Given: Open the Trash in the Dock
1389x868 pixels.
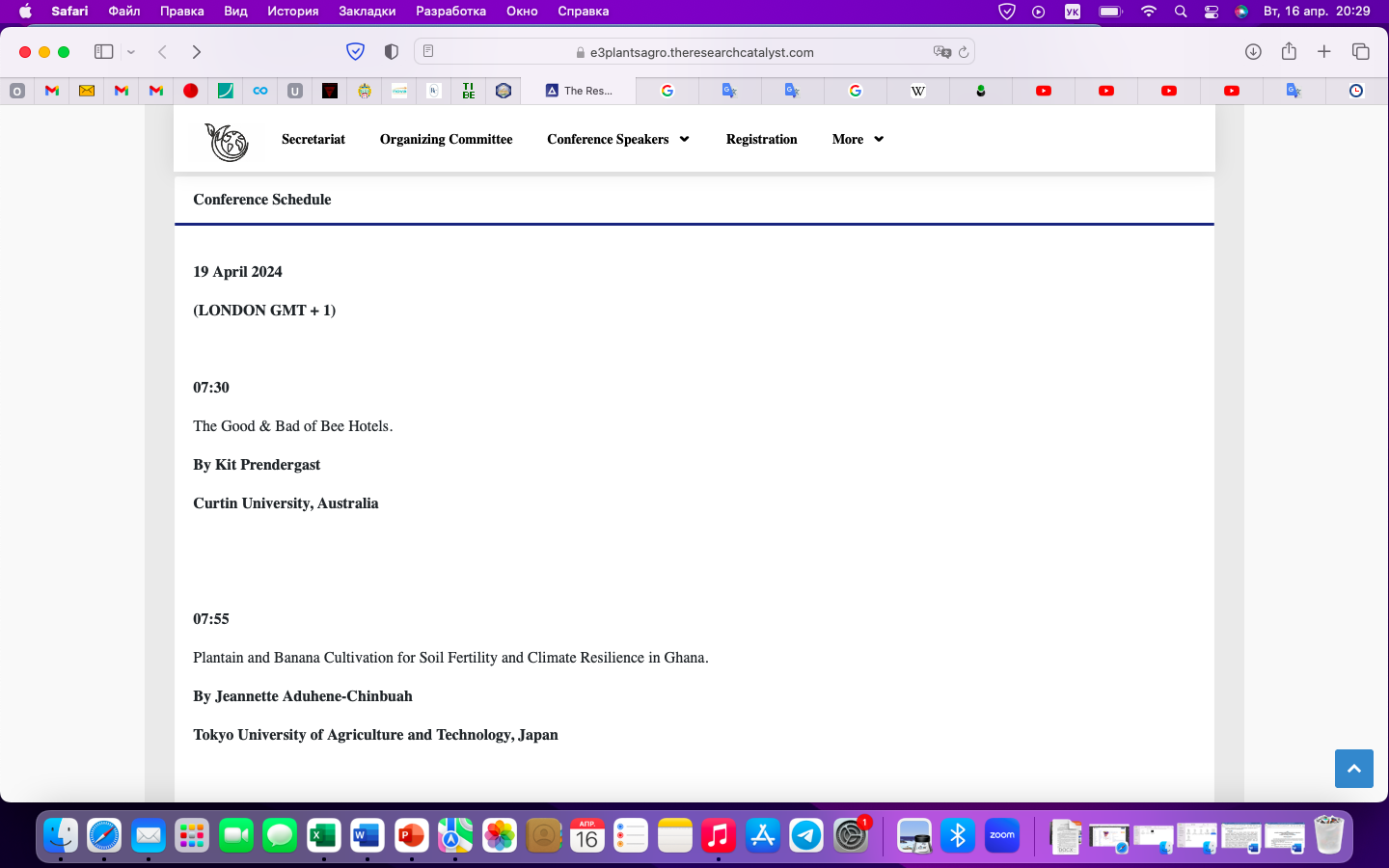Looking at the screenshot, I should point(1329,835).
